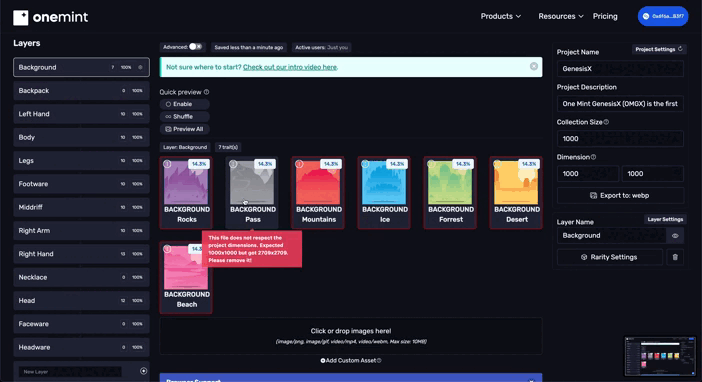This screenshot has height=382, width=702.
Task: Select the Background Rocks trait thumbnail
Action: coord(186,183)
